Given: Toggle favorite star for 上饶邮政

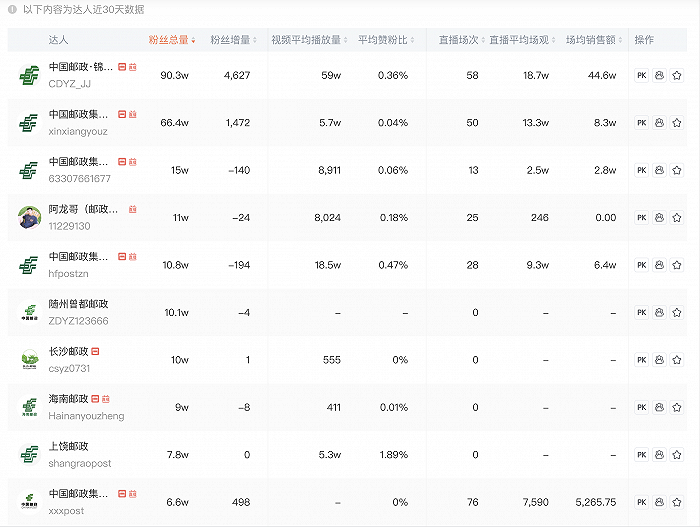Looking at the screenshot, I should tap(677, 455).
